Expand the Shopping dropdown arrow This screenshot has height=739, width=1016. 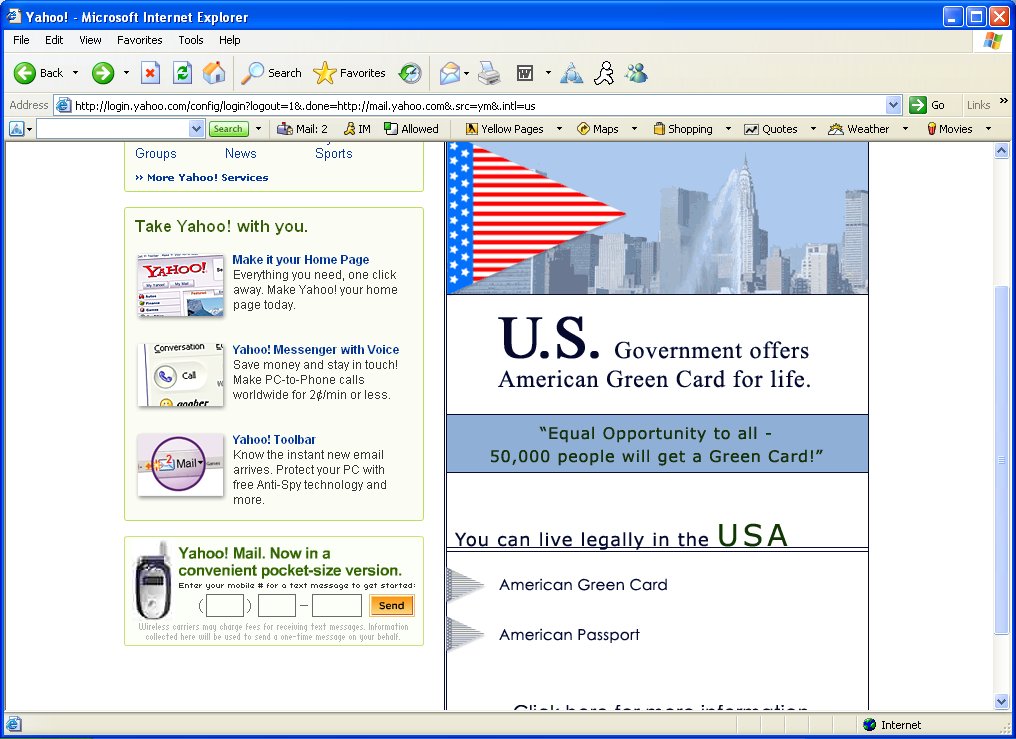click(x=728, y=129)
